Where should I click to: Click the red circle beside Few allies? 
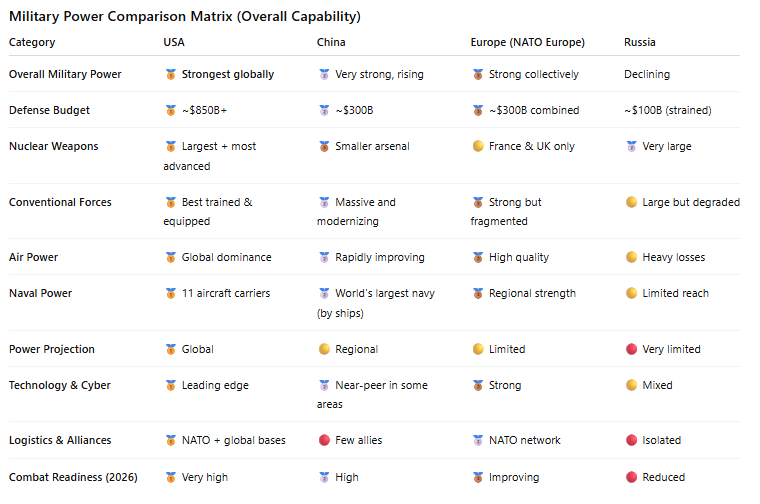pyautogui.click(x=324, y=440)
